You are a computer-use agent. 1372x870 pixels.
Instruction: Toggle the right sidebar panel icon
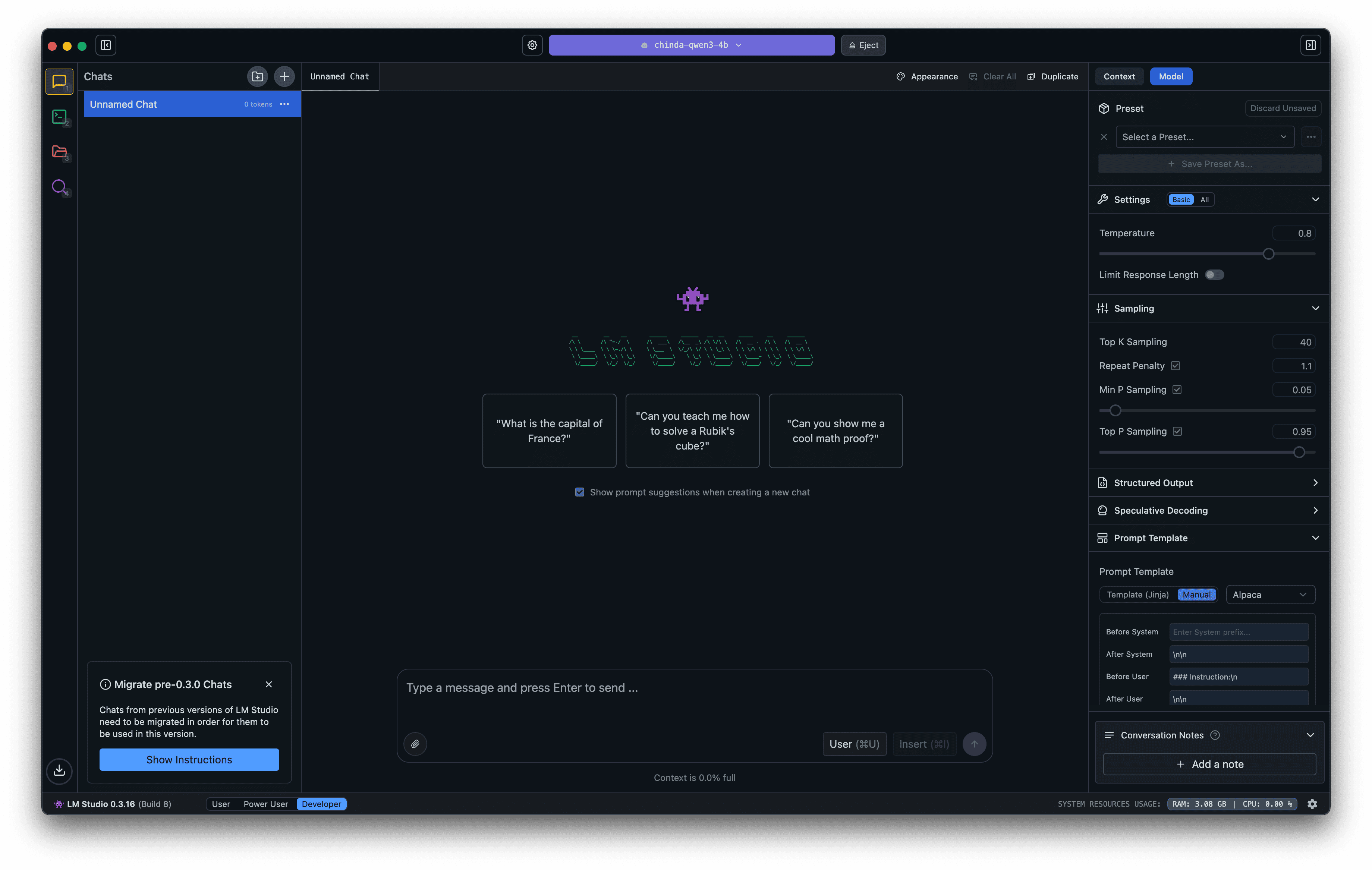[1310, 45]
